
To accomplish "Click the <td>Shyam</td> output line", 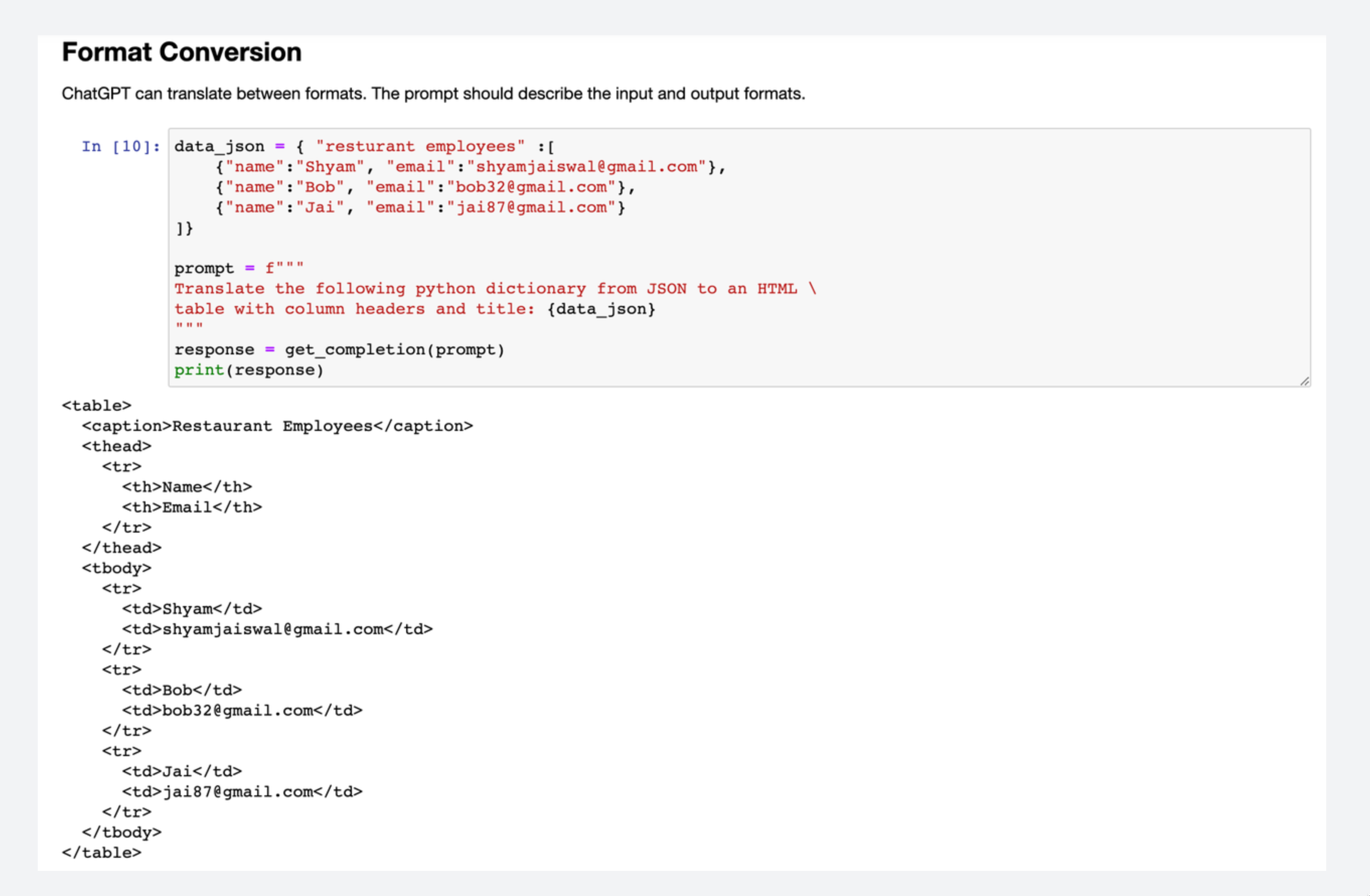I will pyautogui.click(x=192, y=609).
